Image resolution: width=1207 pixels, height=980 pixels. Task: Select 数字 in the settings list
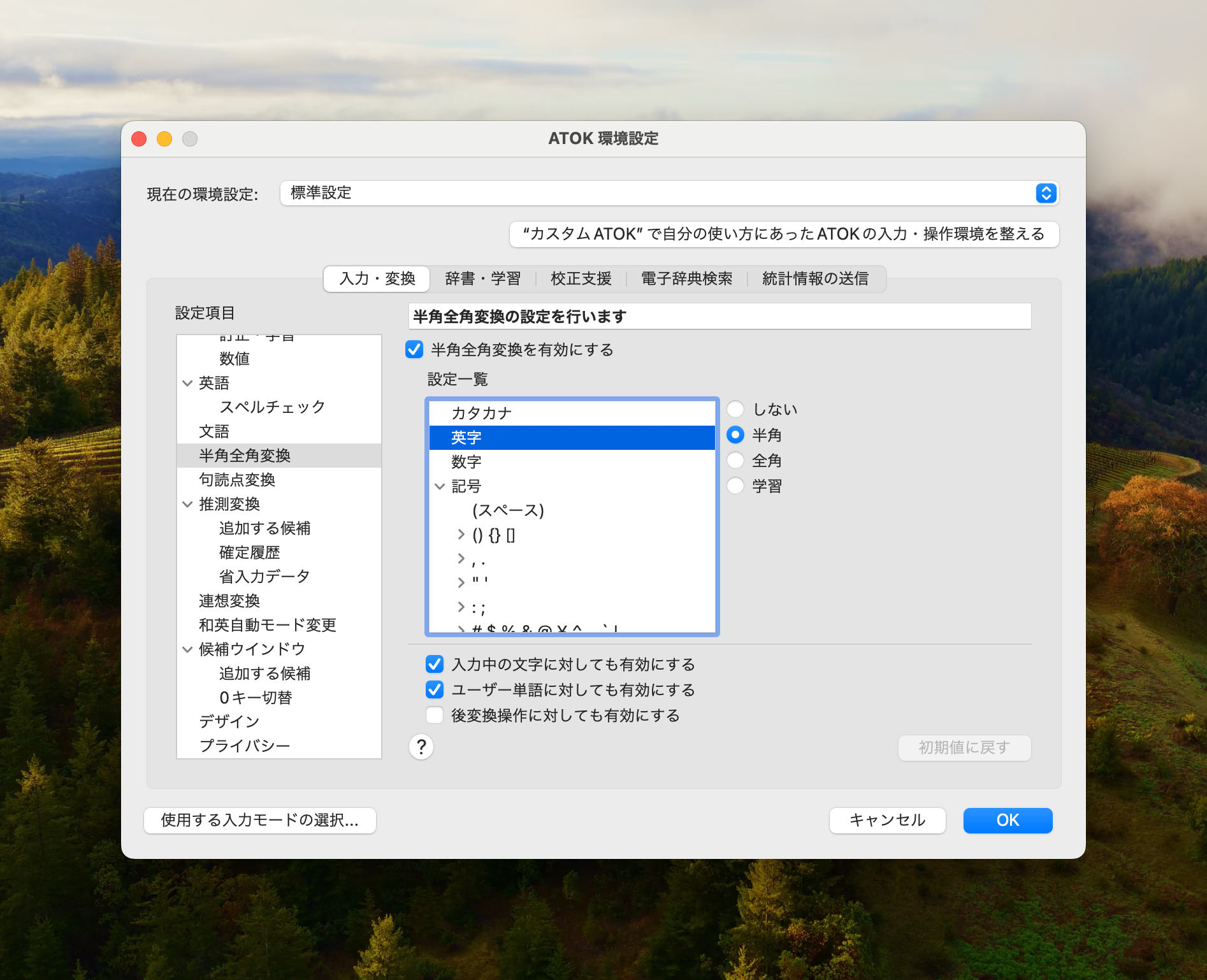coord(572,462)
